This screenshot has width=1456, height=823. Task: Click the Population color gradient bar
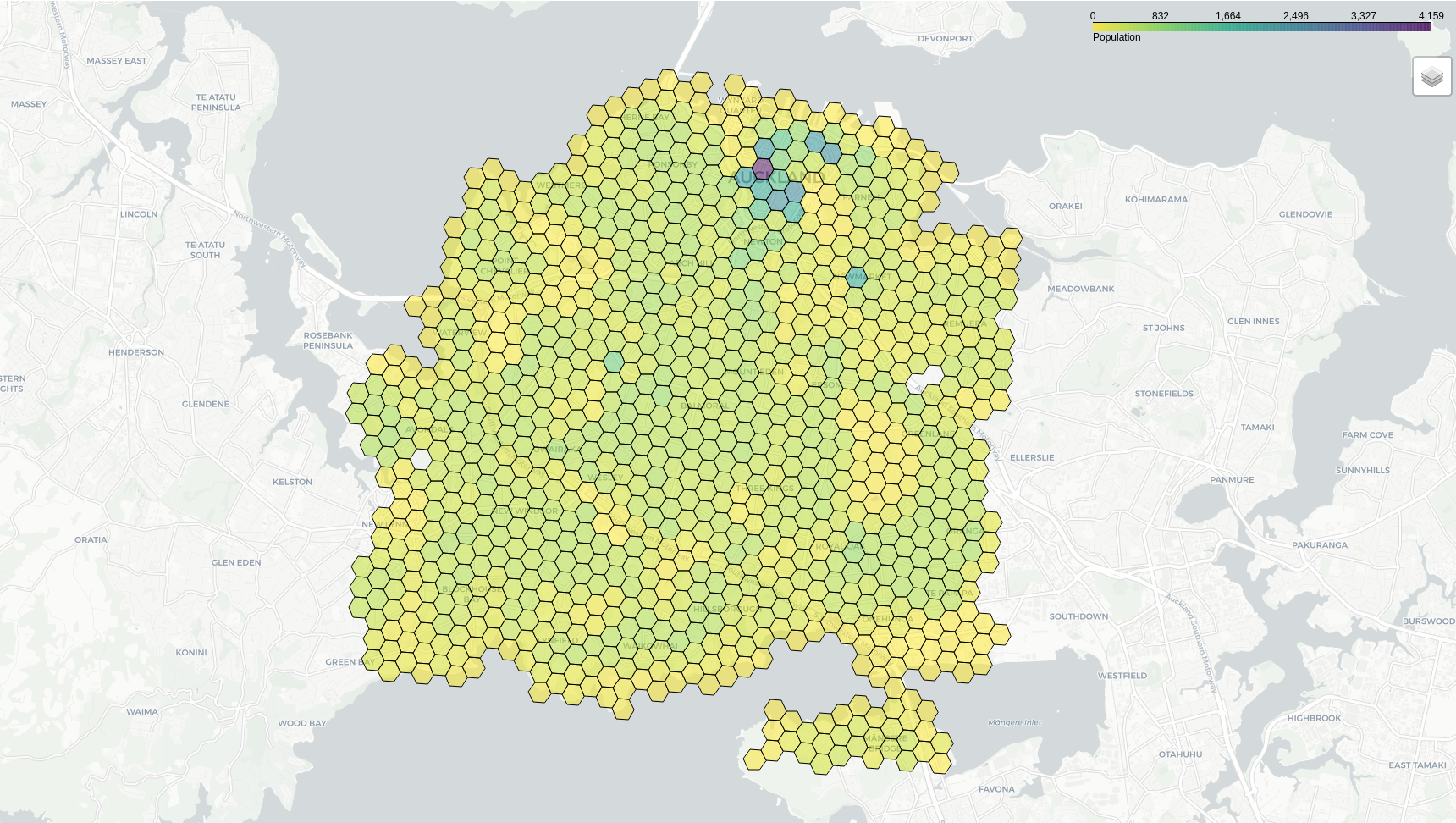pos(1261,27)
